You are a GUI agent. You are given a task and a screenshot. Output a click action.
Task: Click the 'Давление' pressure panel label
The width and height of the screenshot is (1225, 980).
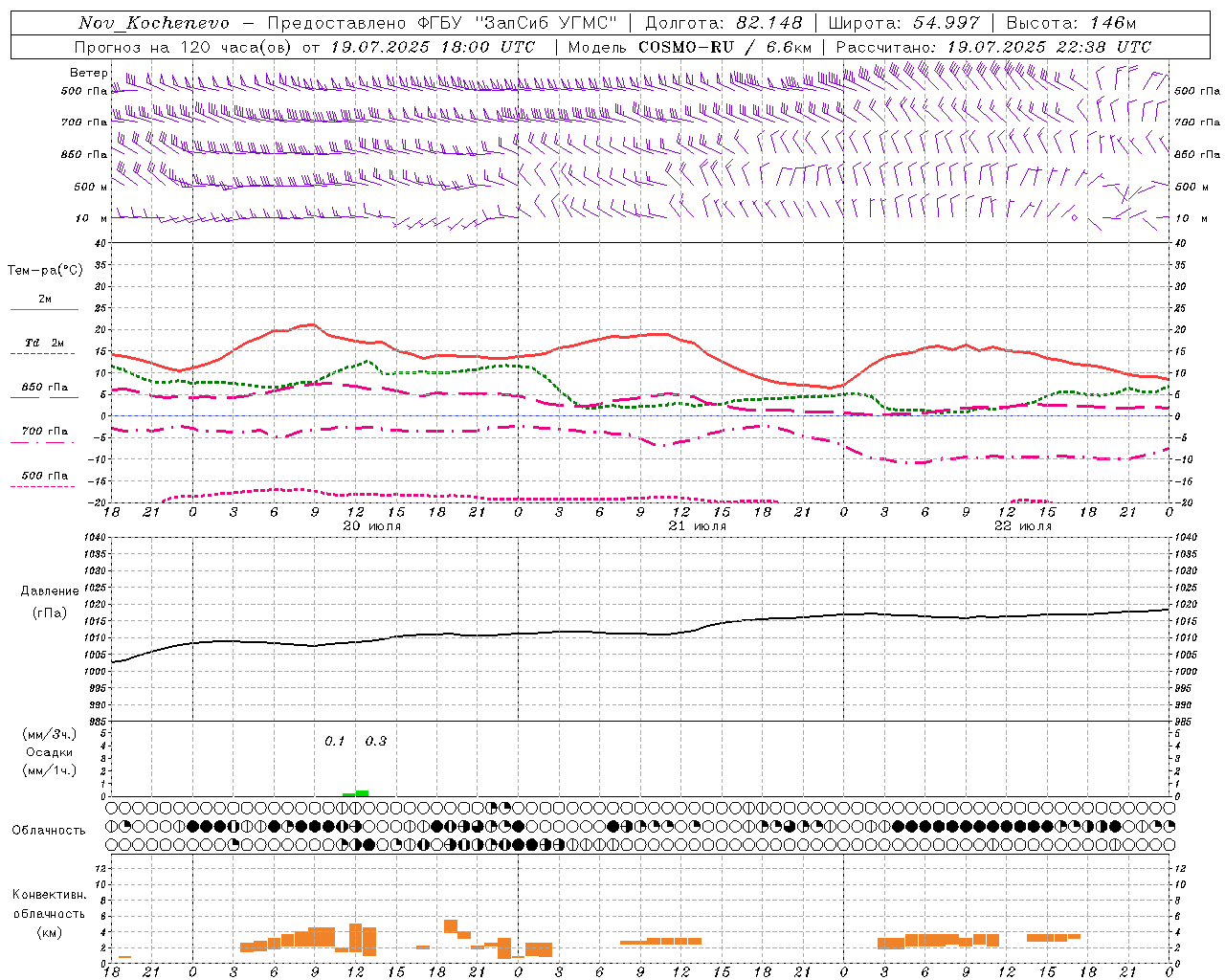(x=50, y=591)
